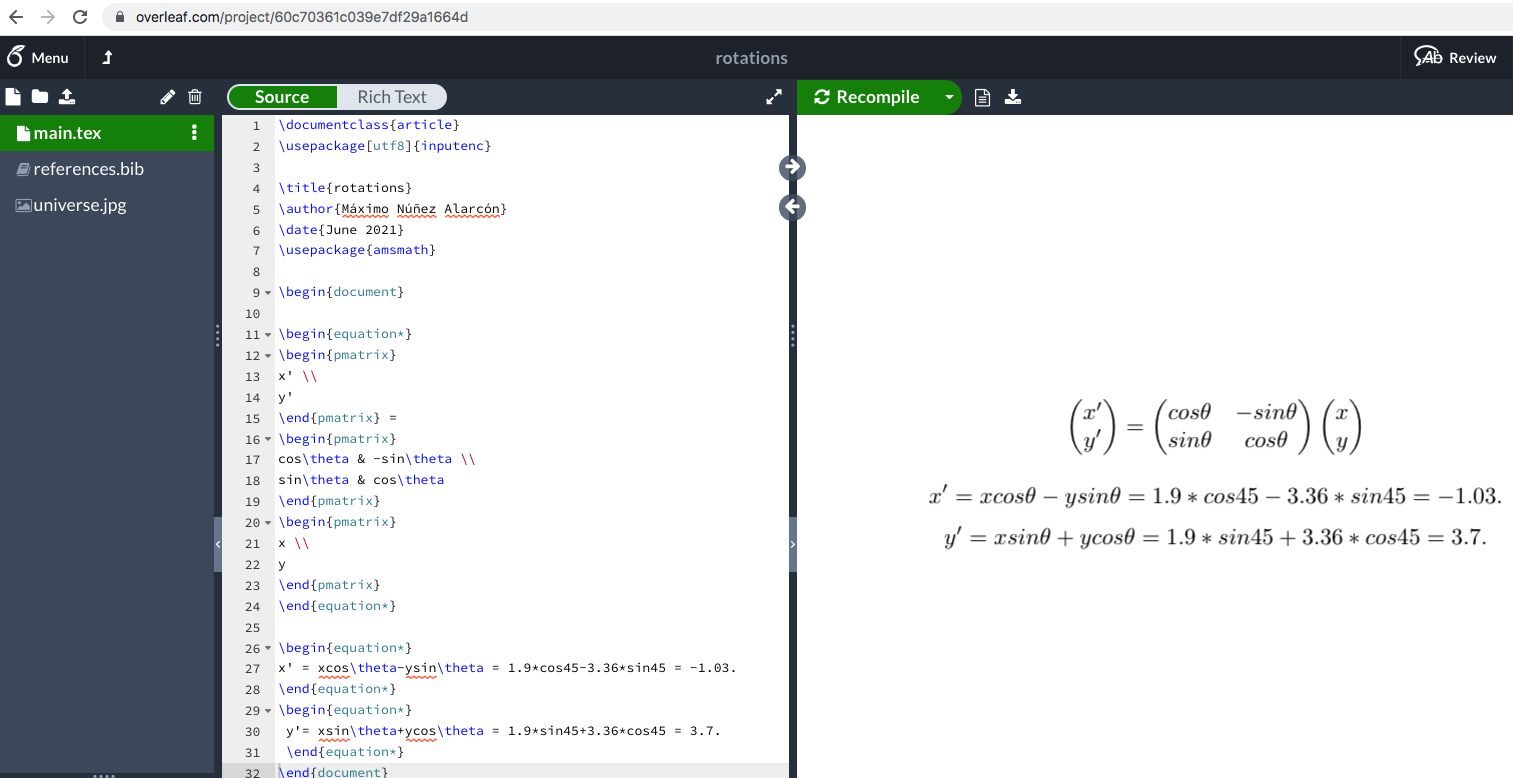1513x778 pixels.
Task: Upload a file using the upload icon
Action: [67, 96]
